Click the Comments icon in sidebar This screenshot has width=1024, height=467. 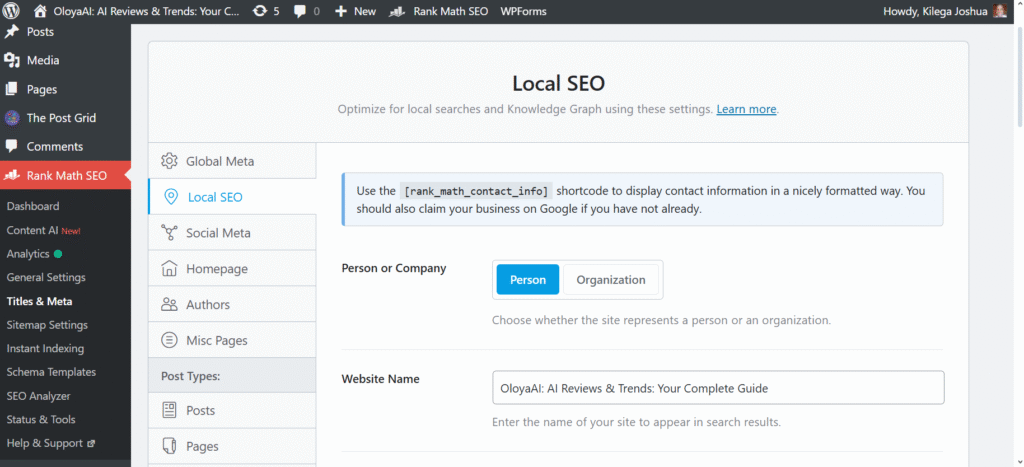pos(12,146)
